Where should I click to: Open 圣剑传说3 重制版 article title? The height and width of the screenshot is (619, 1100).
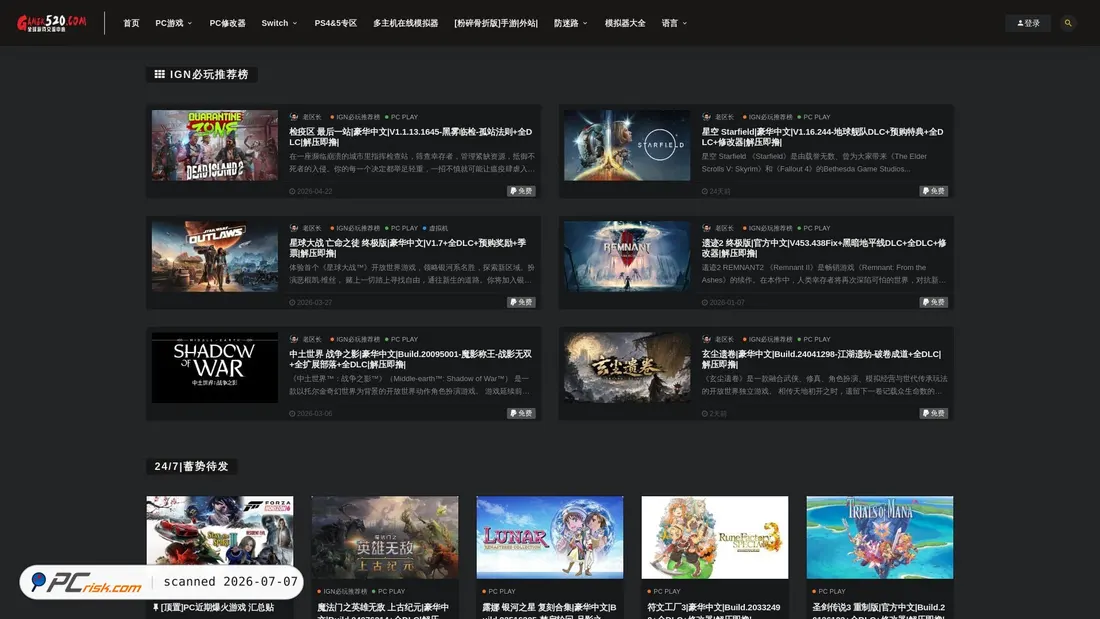coord(880,611)
